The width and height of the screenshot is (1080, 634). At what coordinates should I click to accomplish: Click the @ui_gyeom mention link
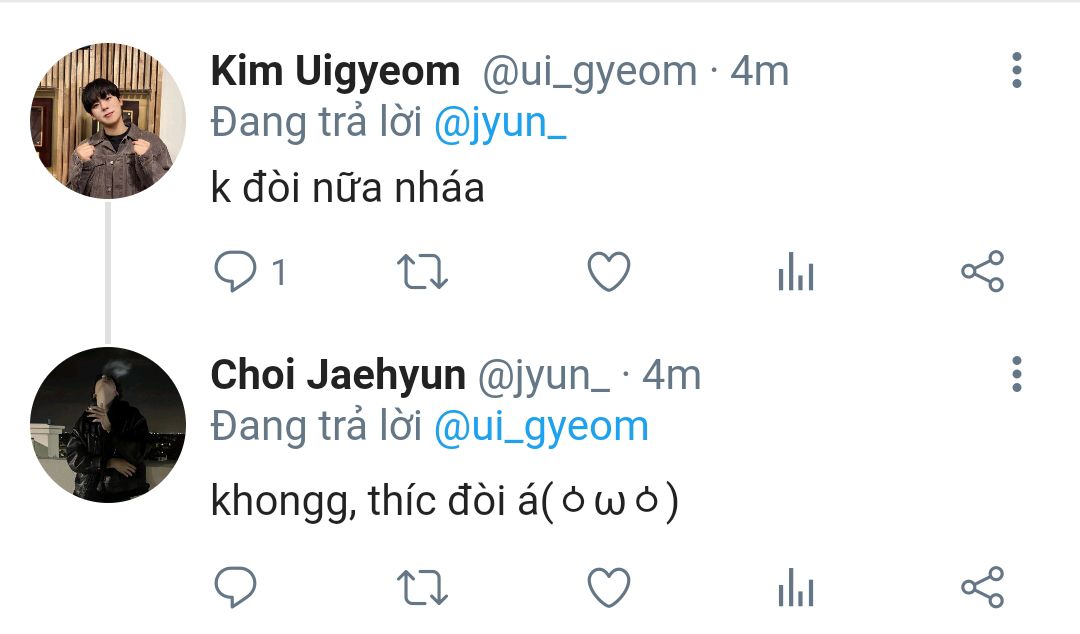tap(541, 427)
